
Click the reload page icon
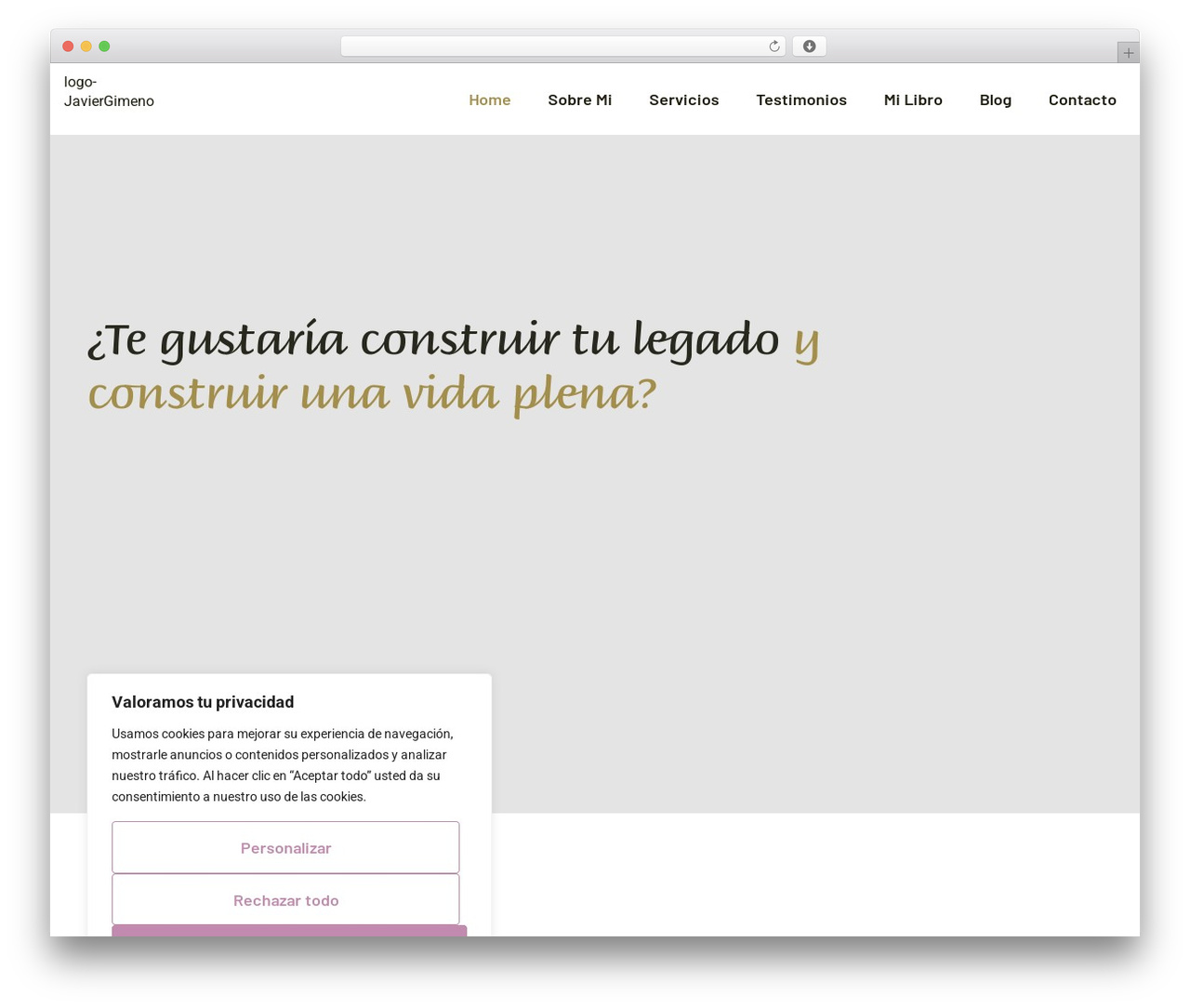[773, 46]
